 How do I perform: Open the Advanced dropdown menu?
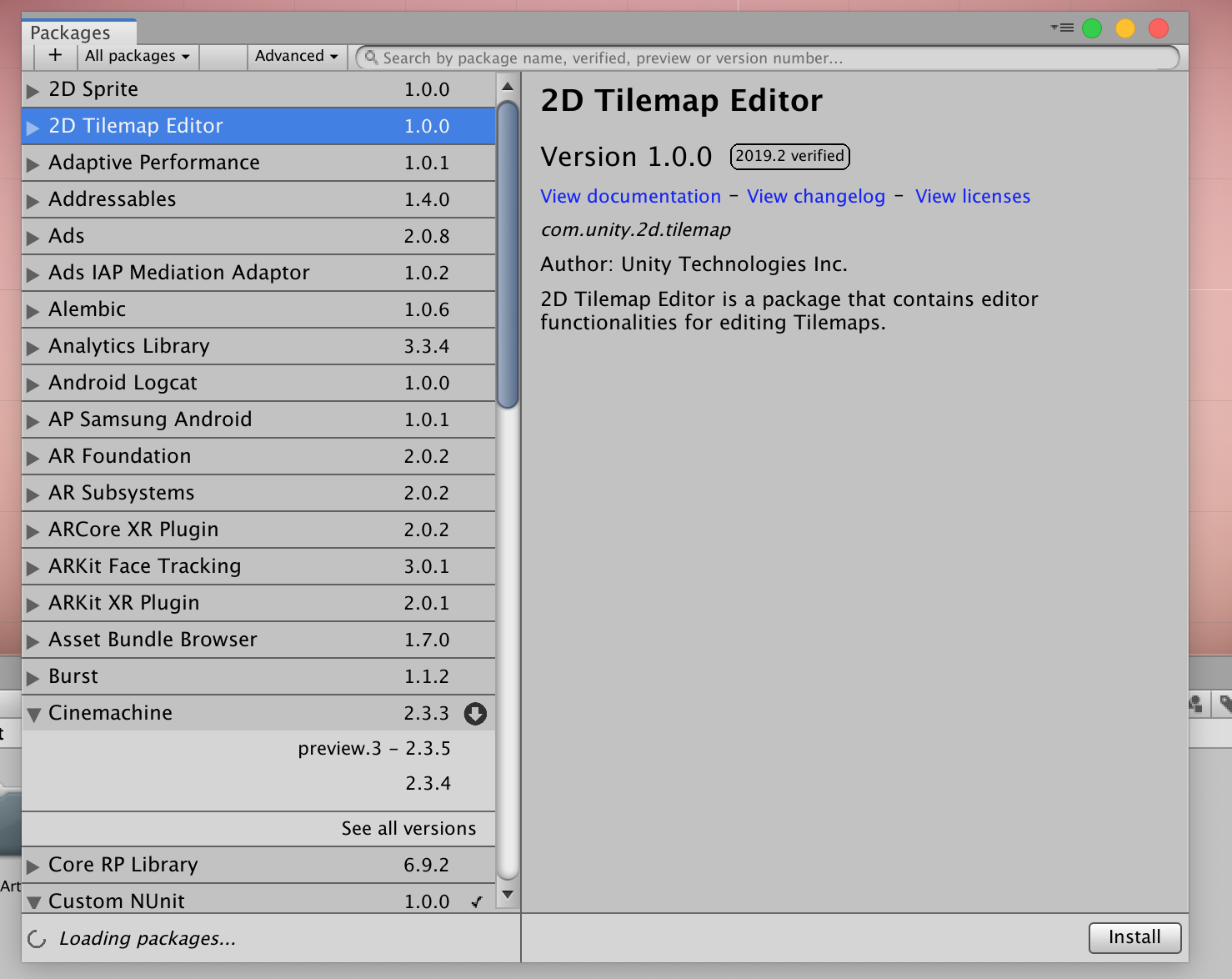(x=296, y=56)
